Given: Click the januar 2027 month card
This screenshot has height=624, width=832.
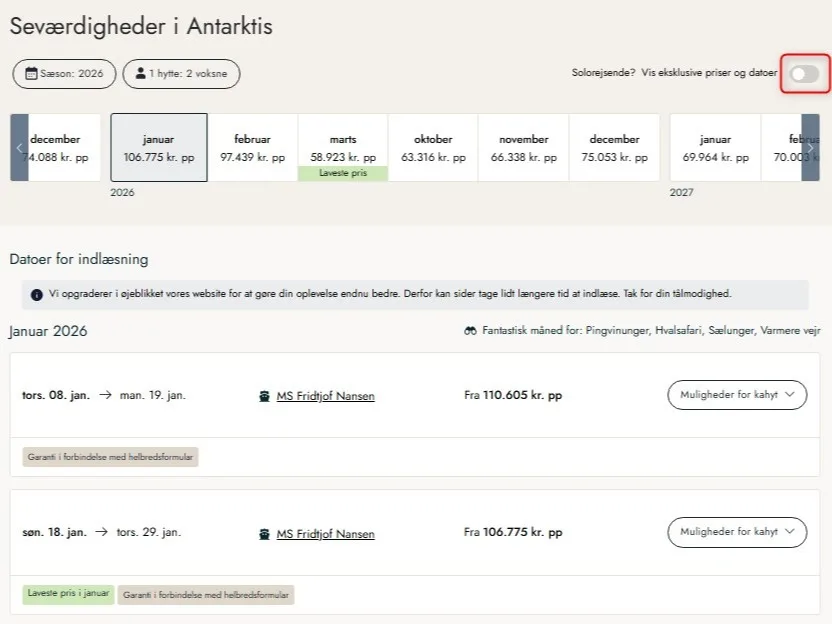Looking at the screenshot, I should coord(714,147).
